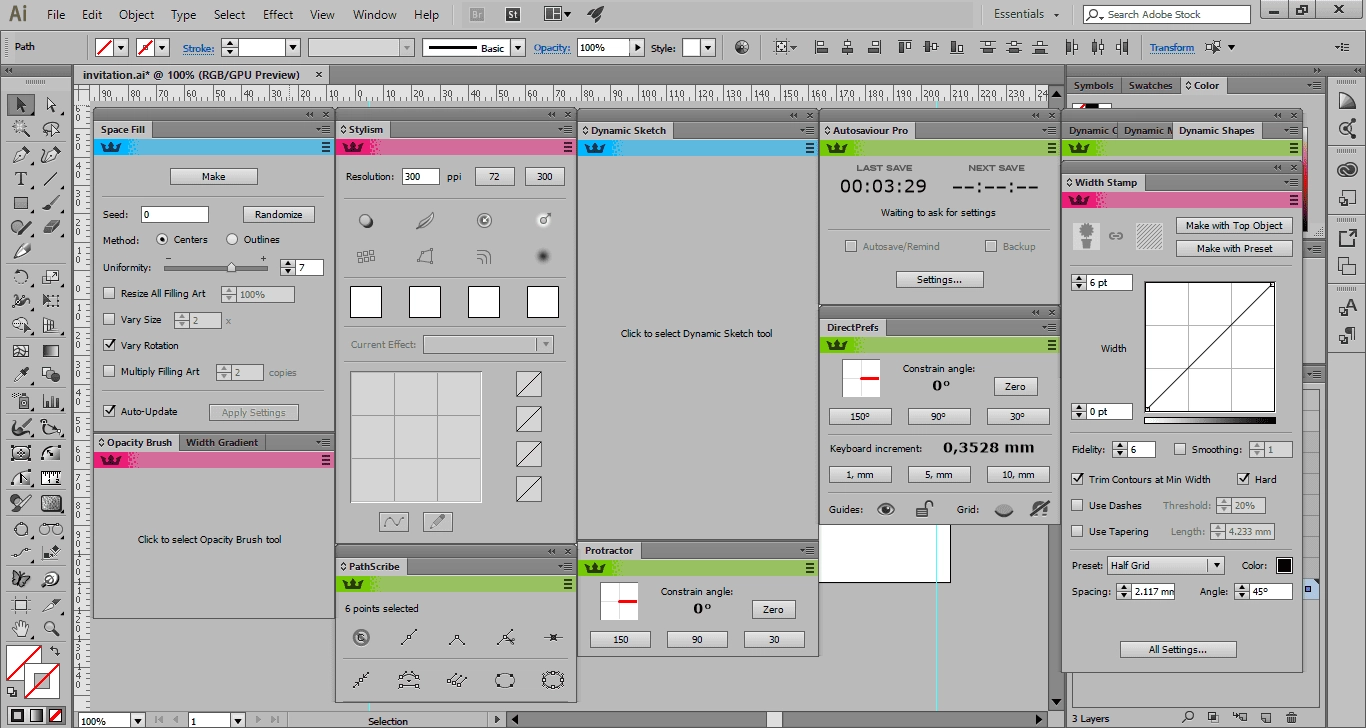Increment Uniformity value stepper
Viewport: 1366px width, 728px height.
tap(287, 263)
